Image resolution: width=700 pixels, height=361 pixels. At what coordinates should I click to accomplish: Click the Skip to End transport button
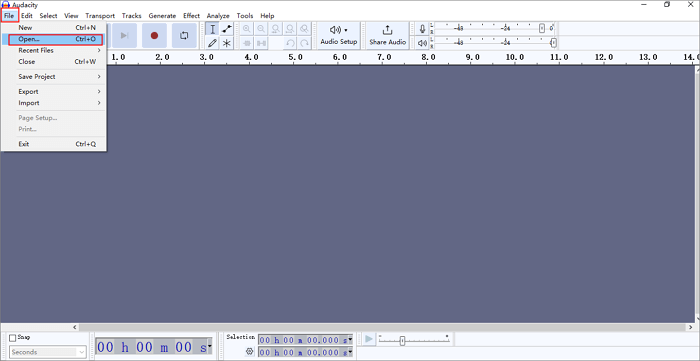click(125, 36)
